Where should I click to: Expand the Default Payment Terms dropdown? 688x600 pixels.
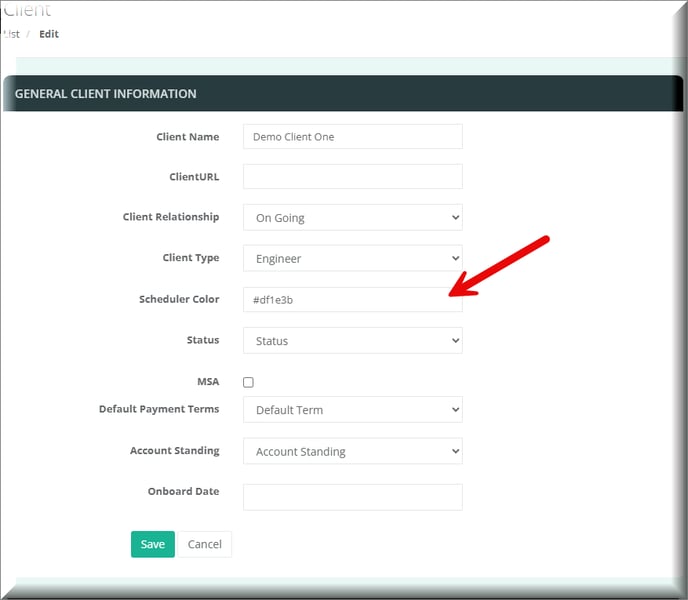352,409
